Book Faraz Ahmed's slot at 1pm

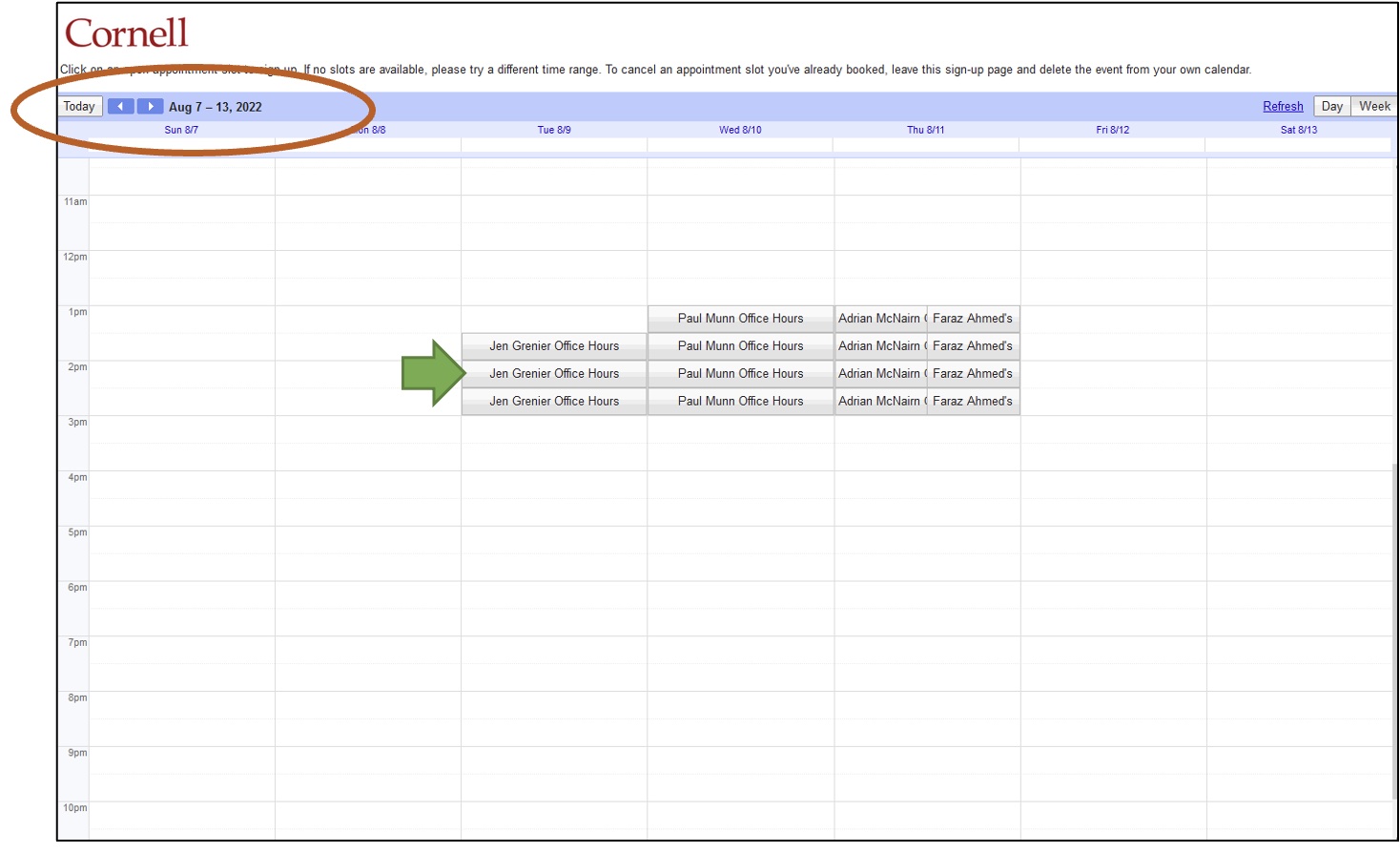(x=972, y=319)
